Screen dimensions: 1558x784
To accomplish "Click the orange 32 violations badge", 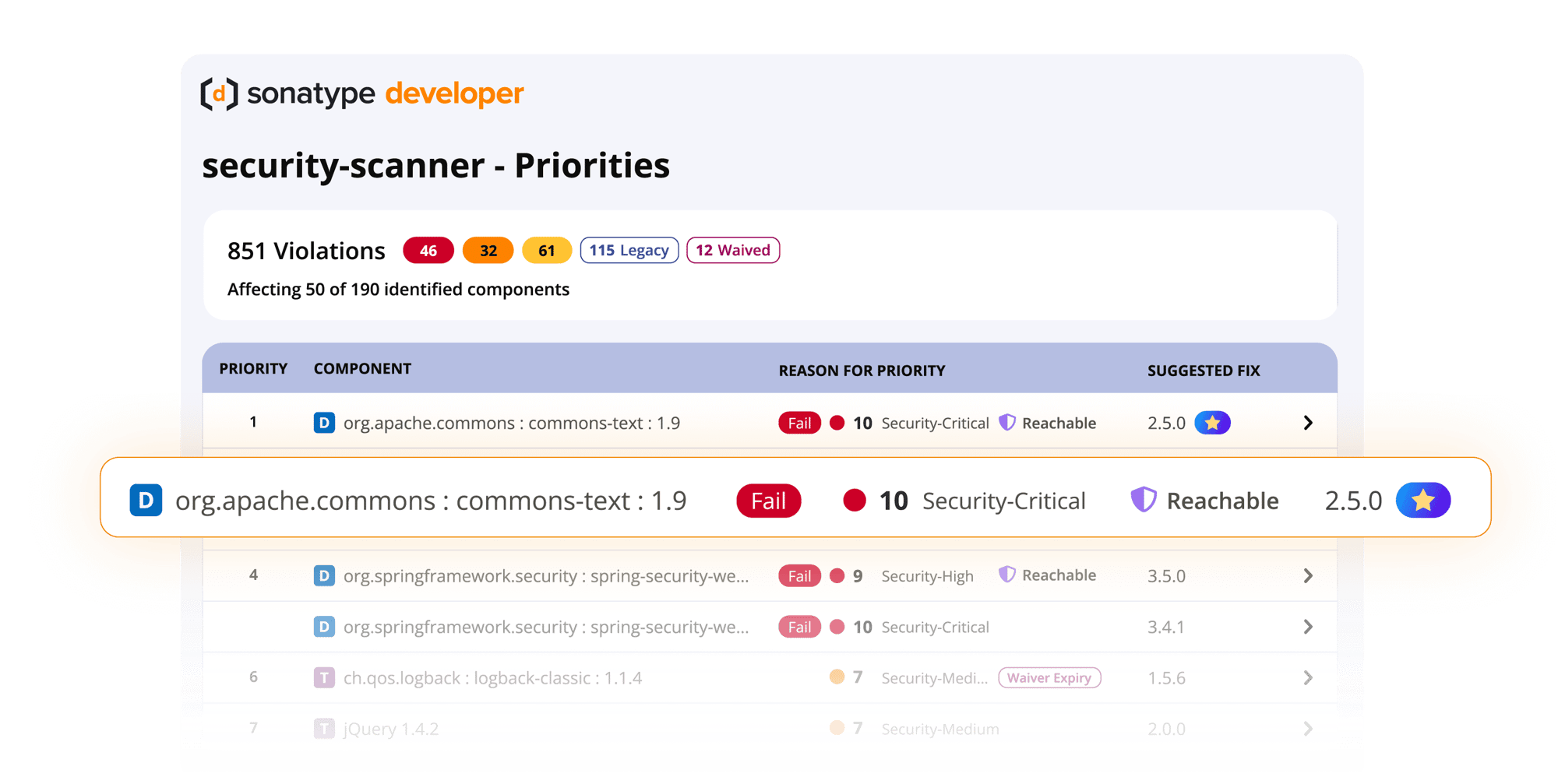I will tap(488, 251).
